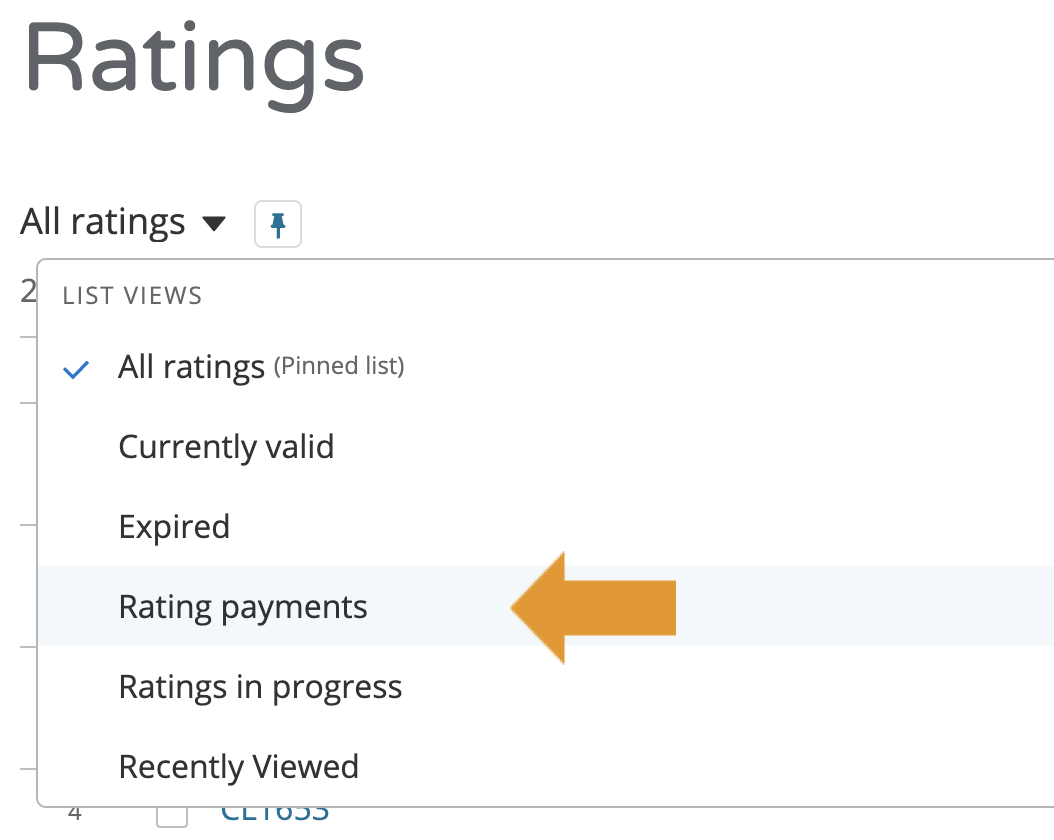Click the blue checkmark beside All ratings
The width and height of the screenshot is (1054, 840).
tap(76, 370)
